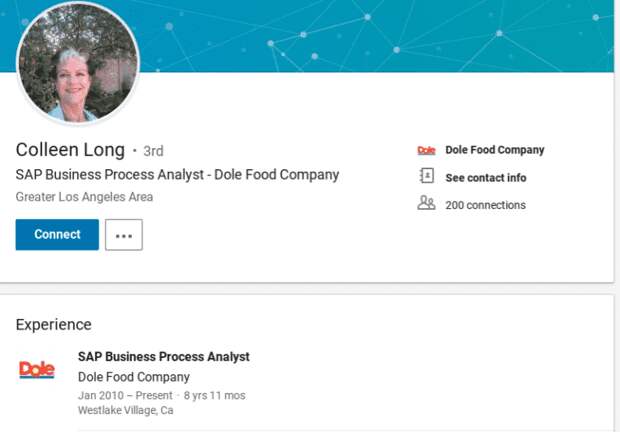The width and height of the screenshot is (620, 432).
Task: Open the Dole Food Company link in summary
Action: point(494,150)
